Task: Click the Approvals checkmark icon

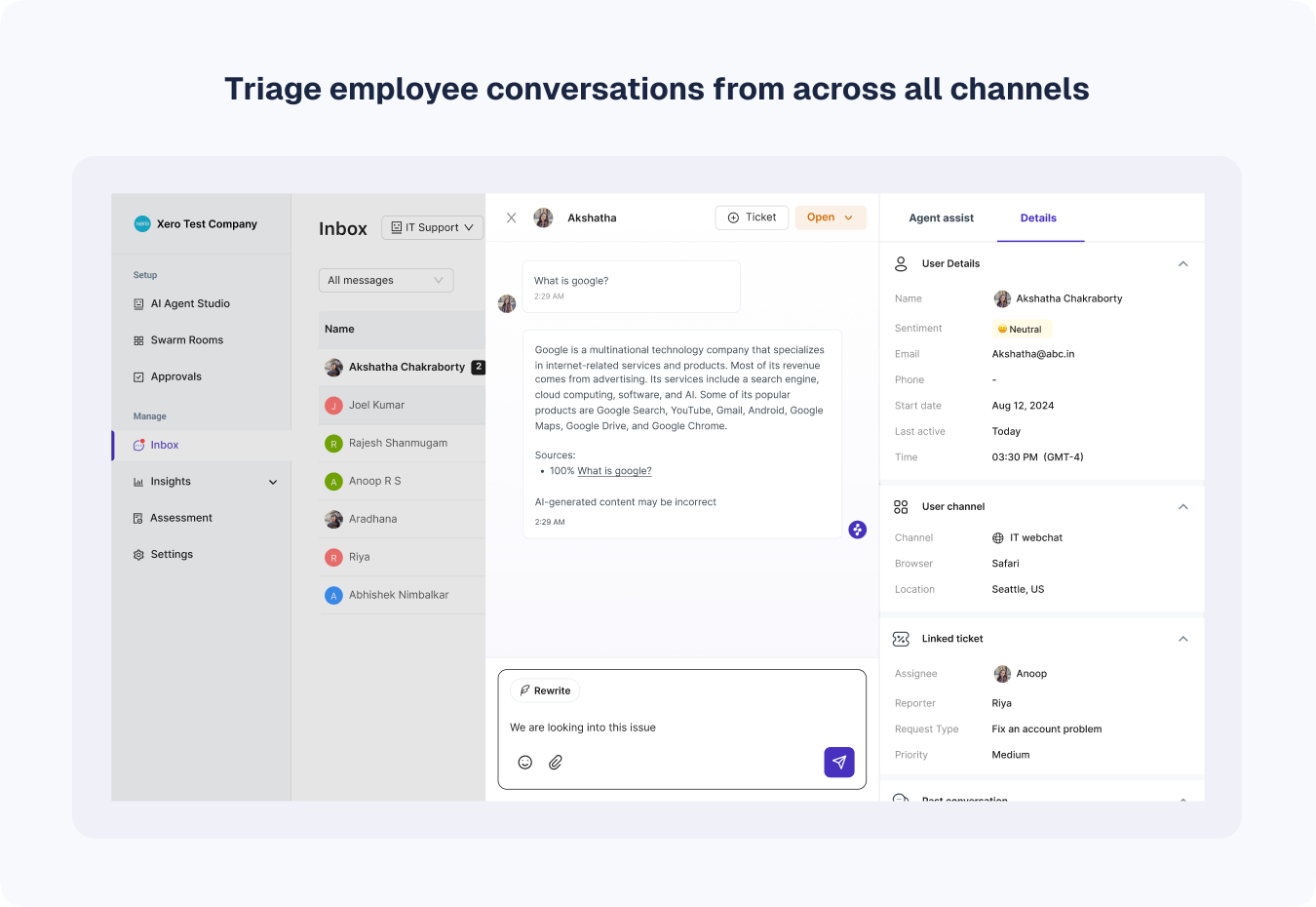Action: point(138,376)
